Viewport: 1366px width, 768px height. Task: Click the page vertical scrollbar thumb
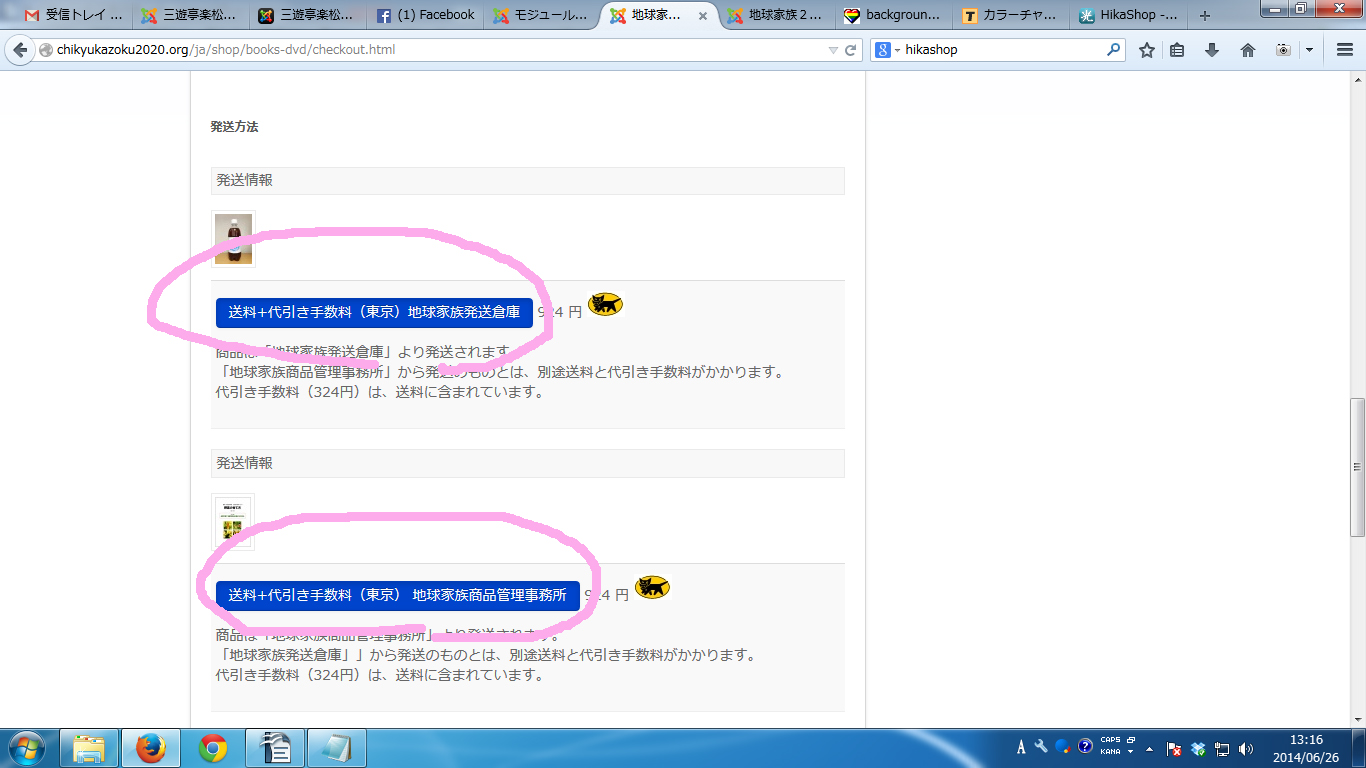pos(1357,467)
